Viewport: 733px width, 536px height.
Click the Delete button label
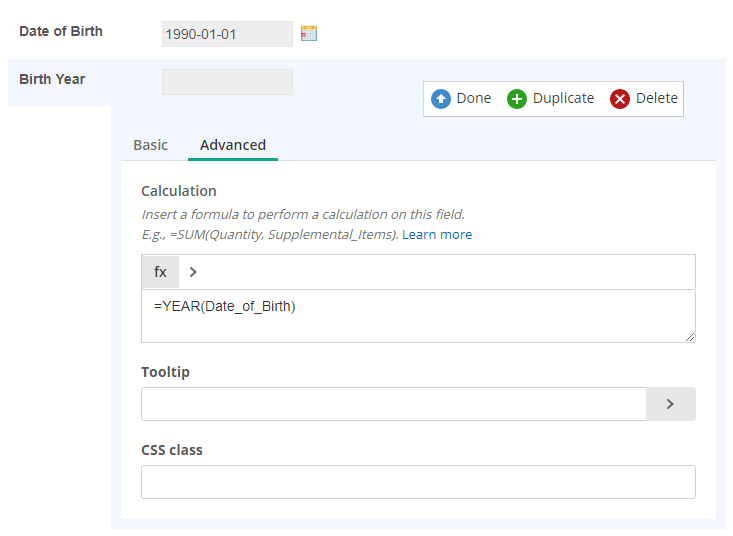click(x=657, y=98)
